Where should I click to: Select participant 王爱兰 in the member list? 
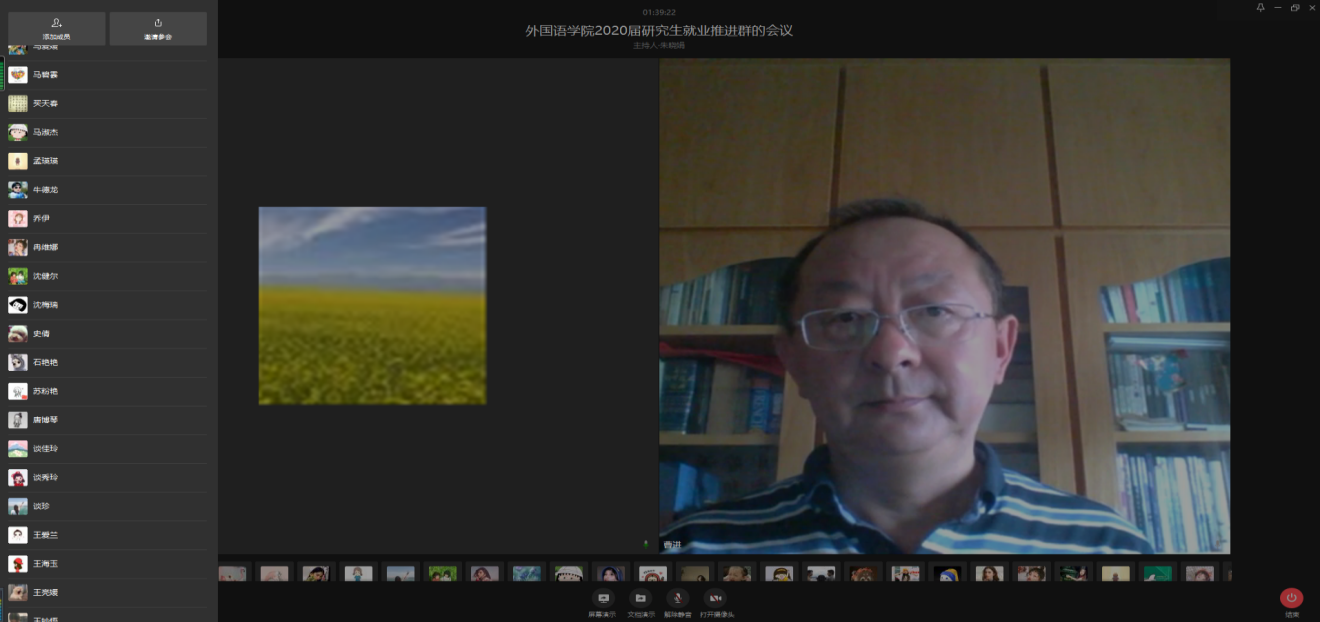pos(46,535)
